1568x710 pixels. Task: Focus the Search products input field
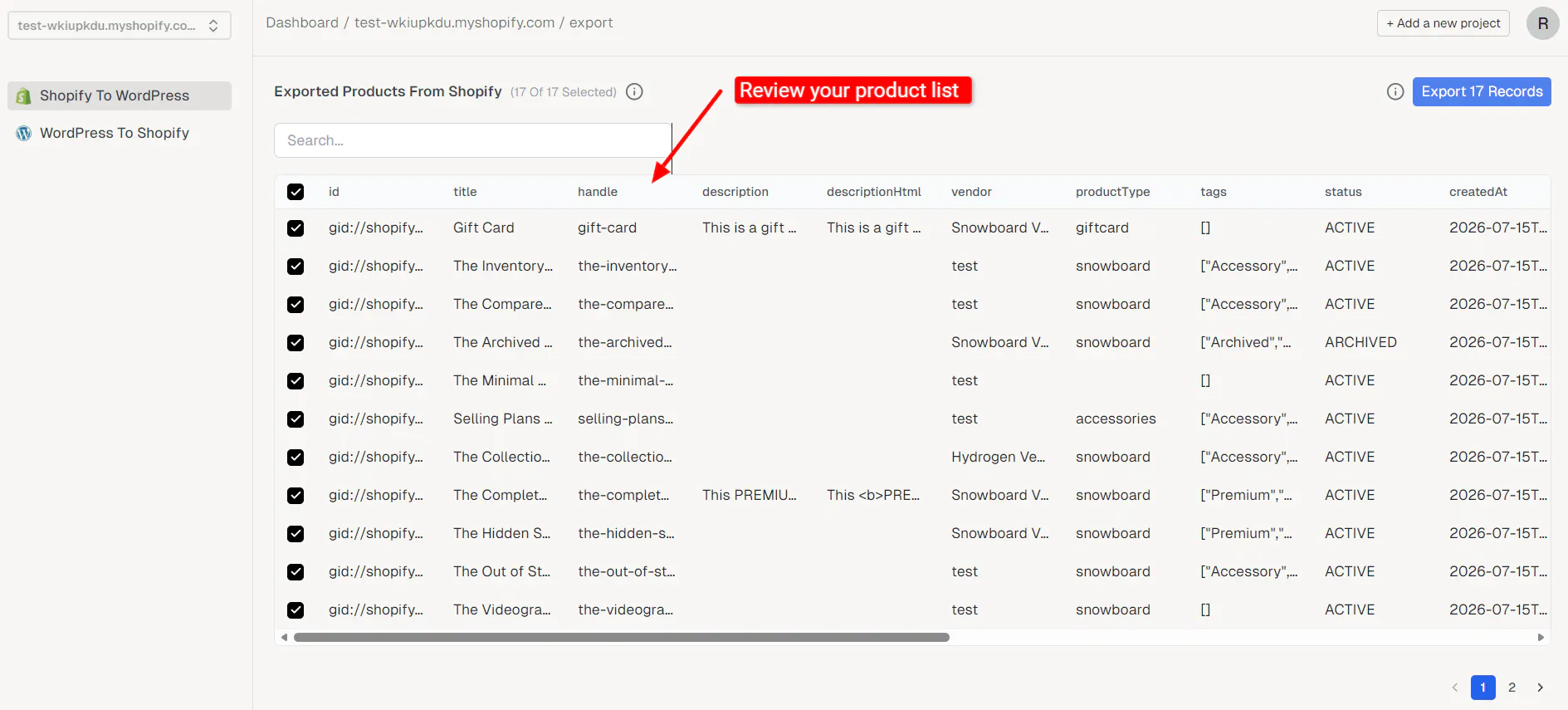(x=472, y=140)
